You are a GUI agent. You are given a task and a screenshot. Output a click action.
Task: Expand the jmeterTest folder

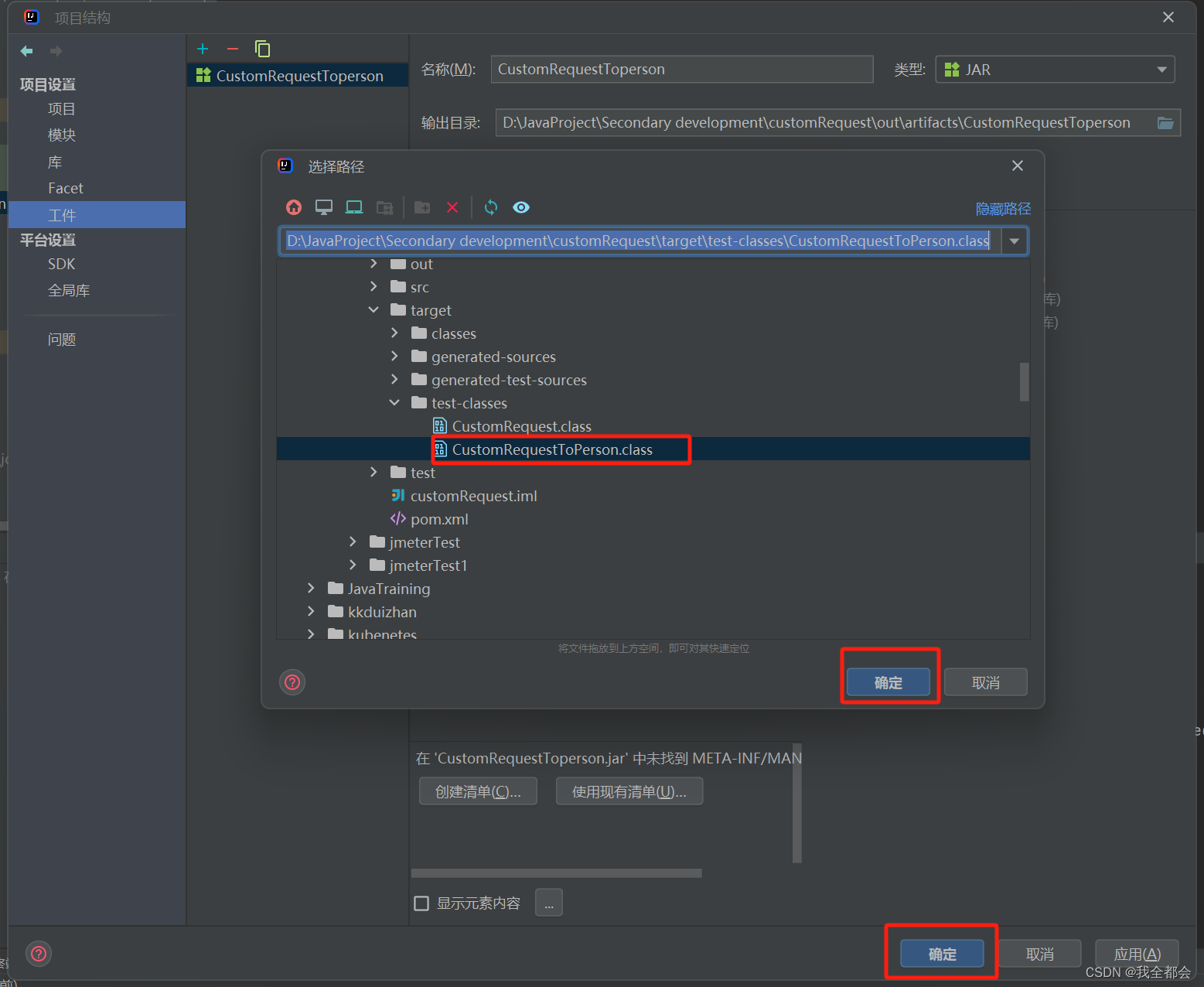(x=353, y=542)
